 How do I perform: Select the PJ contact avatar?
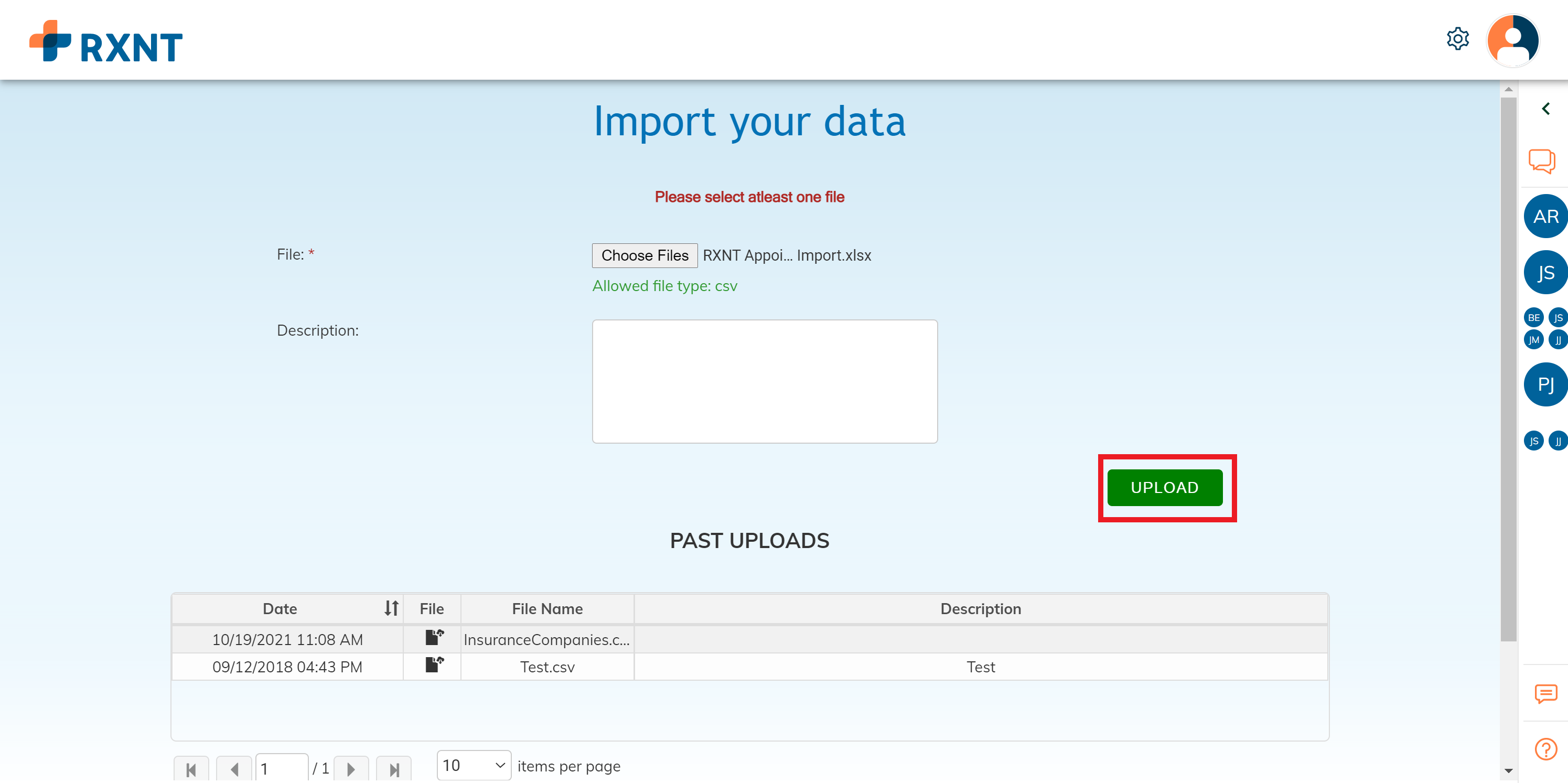[1545, 384]
